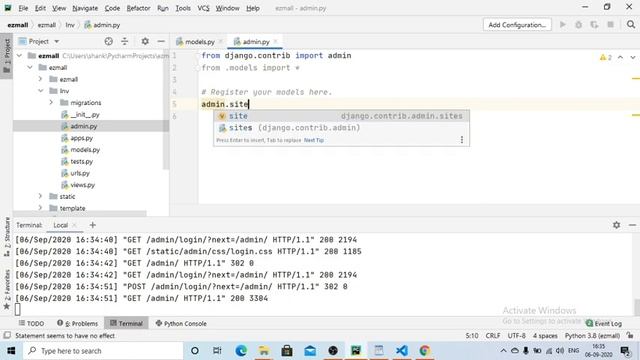Click CRLF line separator in status bar
The width and height of the screenshot is (640, 360).
point(493,336)
